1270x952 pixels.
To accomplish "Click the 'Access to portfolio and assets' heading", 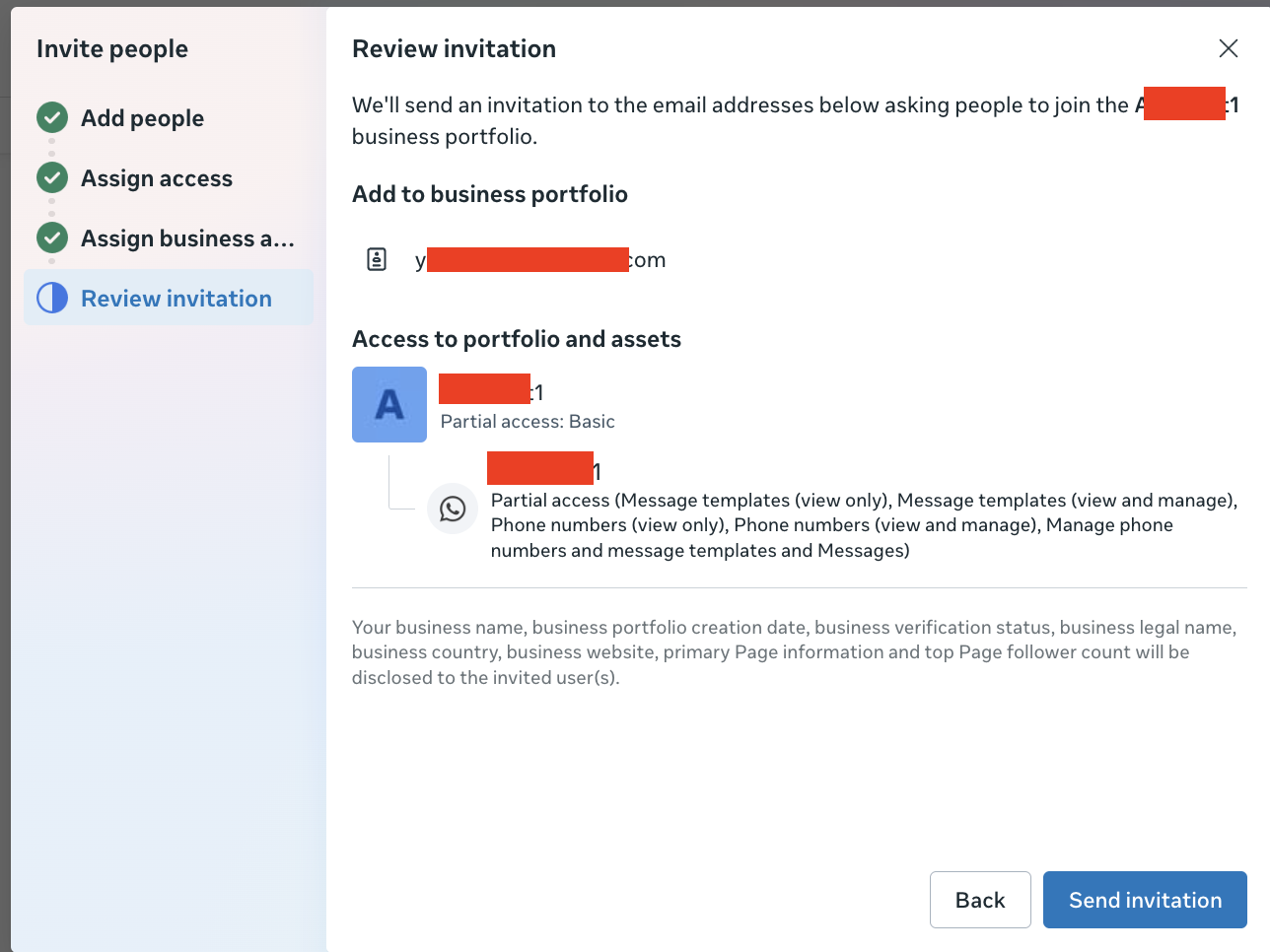I will pyautogui.click(x=517, y=338).
